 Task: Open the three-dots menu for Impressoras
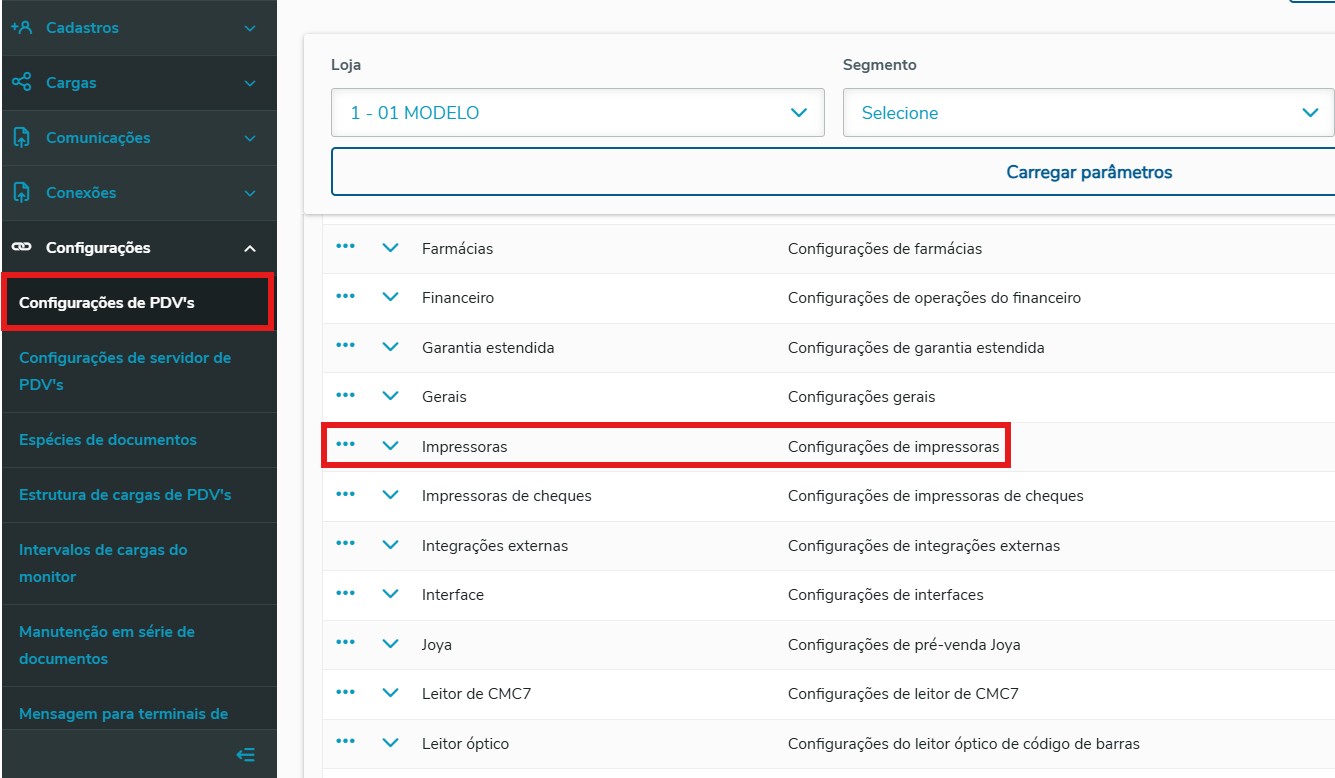(346, 445)
